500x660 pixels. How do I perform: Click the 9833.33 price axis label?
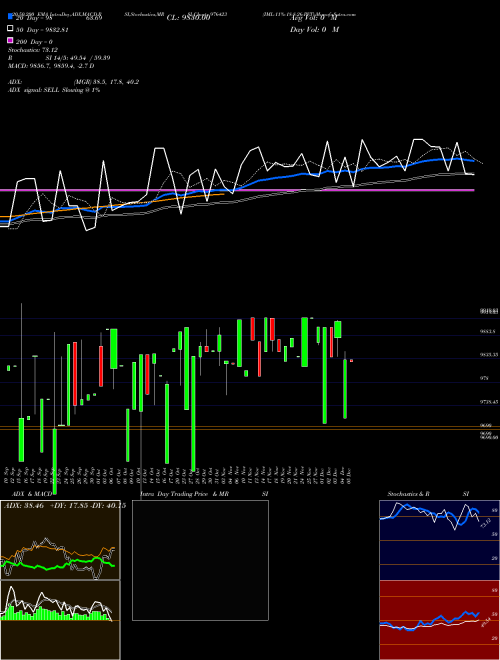point(489,355)
